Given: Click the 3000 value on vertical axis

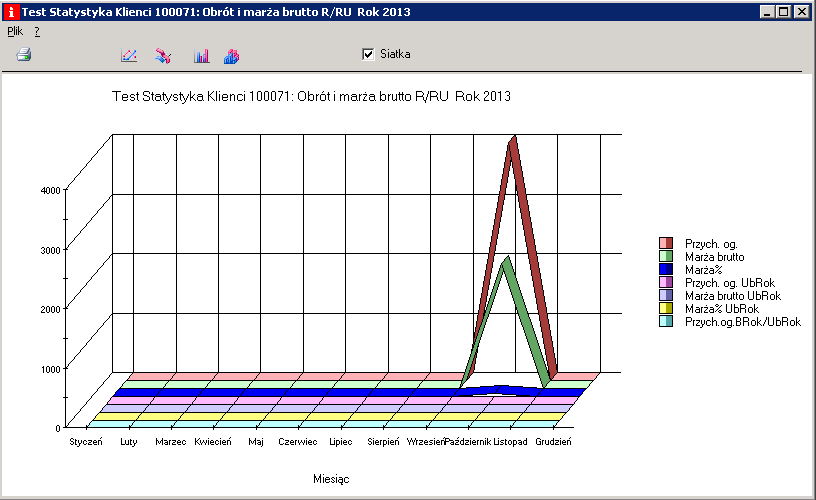Looking at the screenshot, I should click(x=50, y=250).
